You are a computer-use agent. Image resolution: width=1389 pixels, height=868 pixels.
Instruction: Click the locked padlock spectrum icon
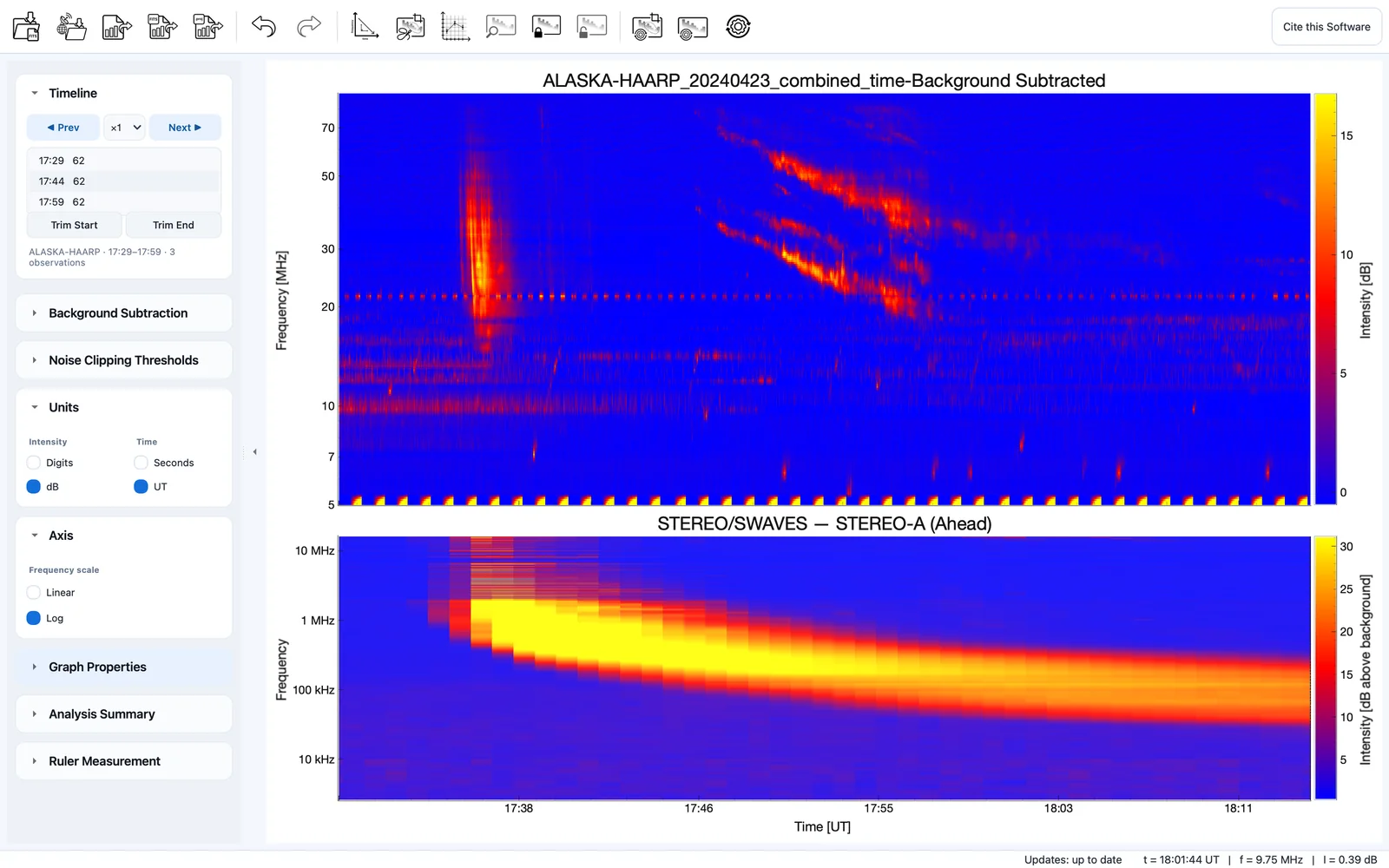coord(546,27)
